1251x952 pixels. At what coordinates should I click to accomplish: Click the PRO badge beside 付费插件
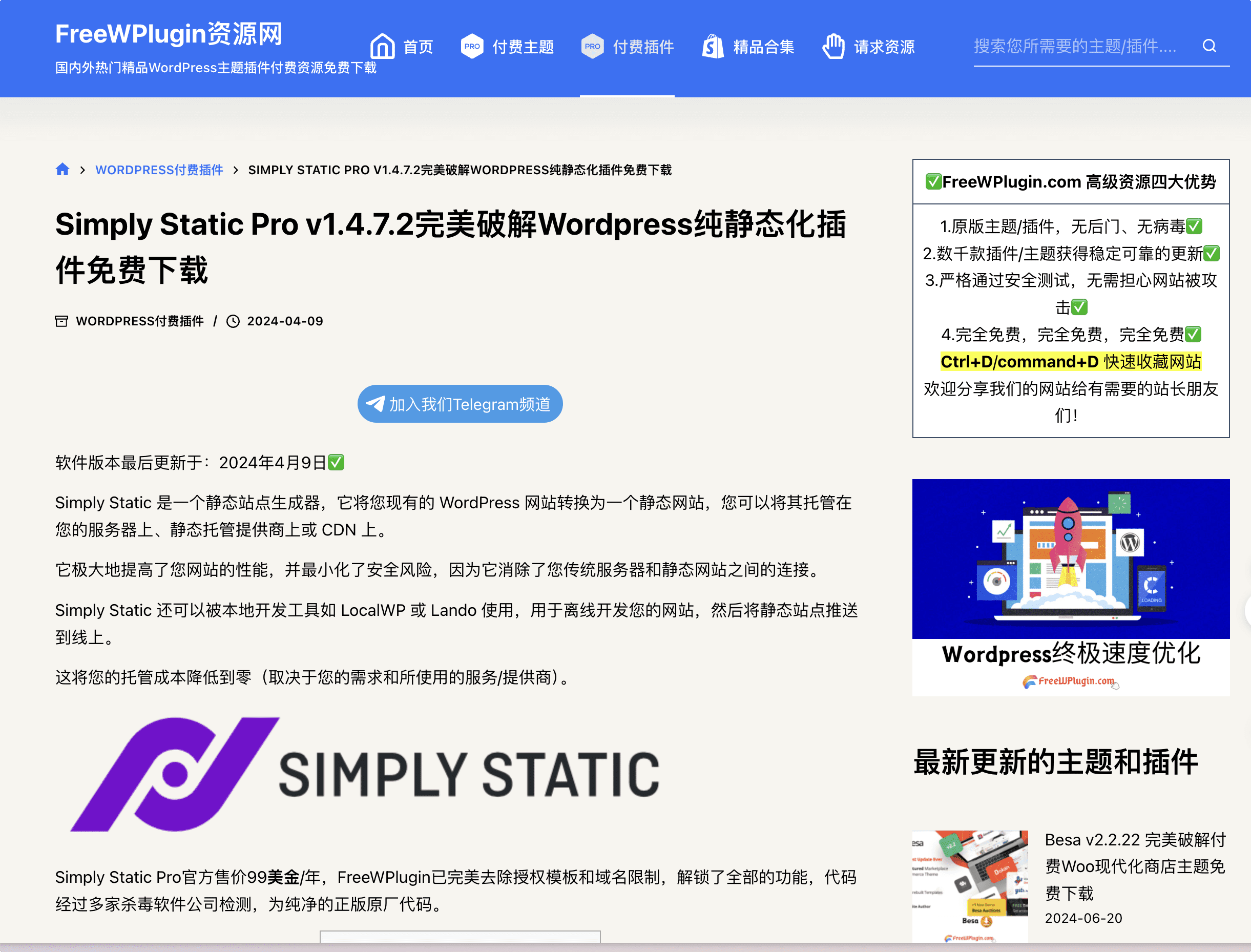(592, 46)
